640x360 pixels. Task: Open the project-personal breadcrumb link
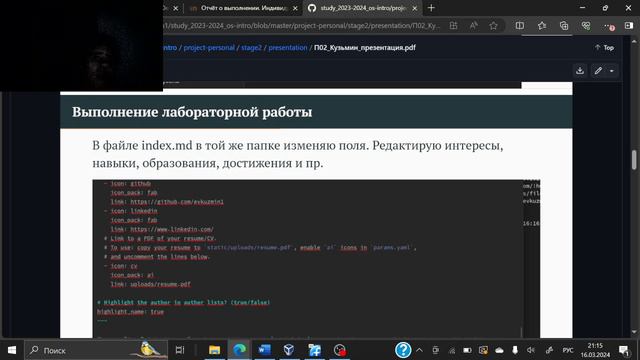pos(209,48)
